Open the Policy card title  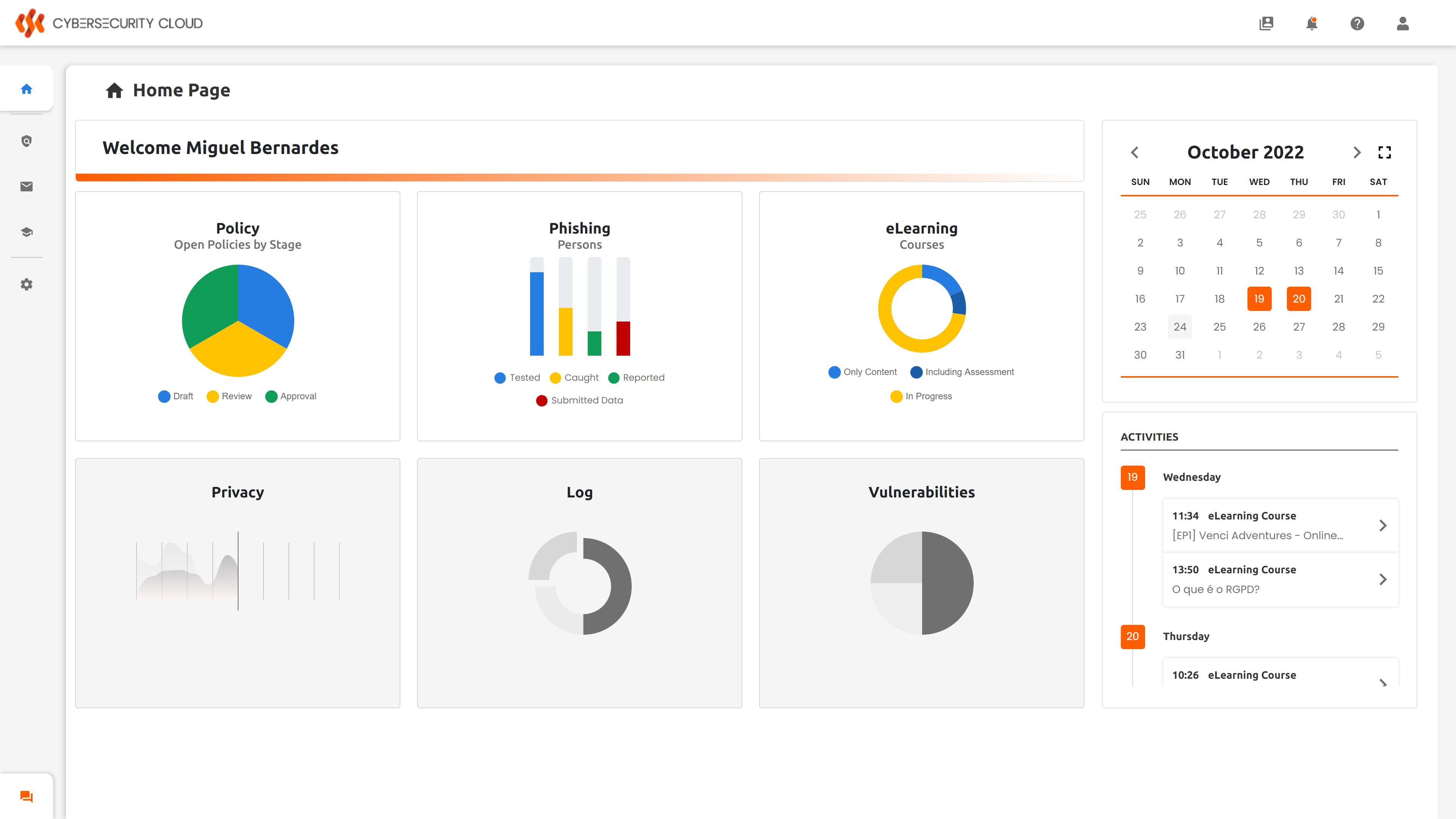pyautogui.click(x=237, y=228)
